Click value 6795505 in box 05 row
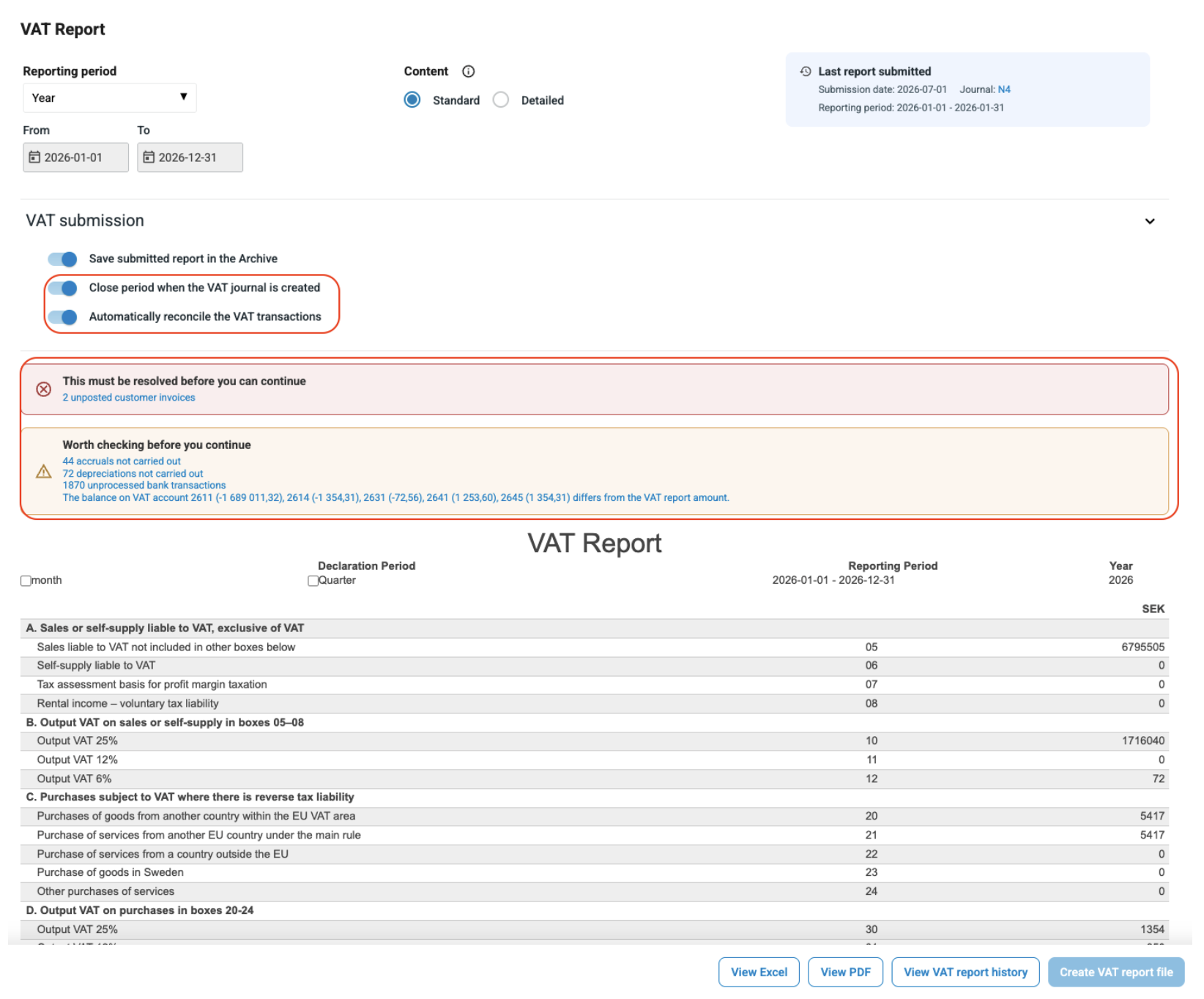The width and height of the screenshot is (1204, 999). 1142,647
